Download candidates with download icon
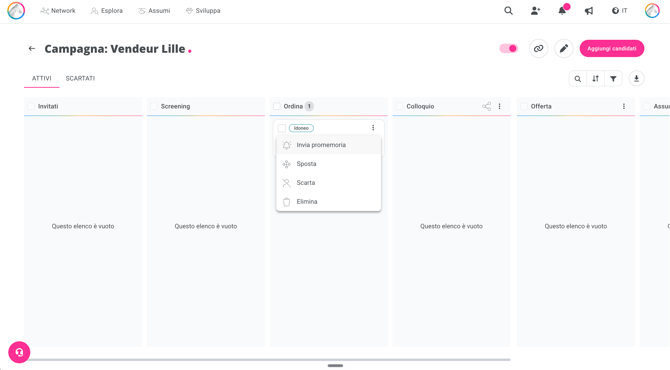Viewport: 670px width, 370px height. click(636, 79)
